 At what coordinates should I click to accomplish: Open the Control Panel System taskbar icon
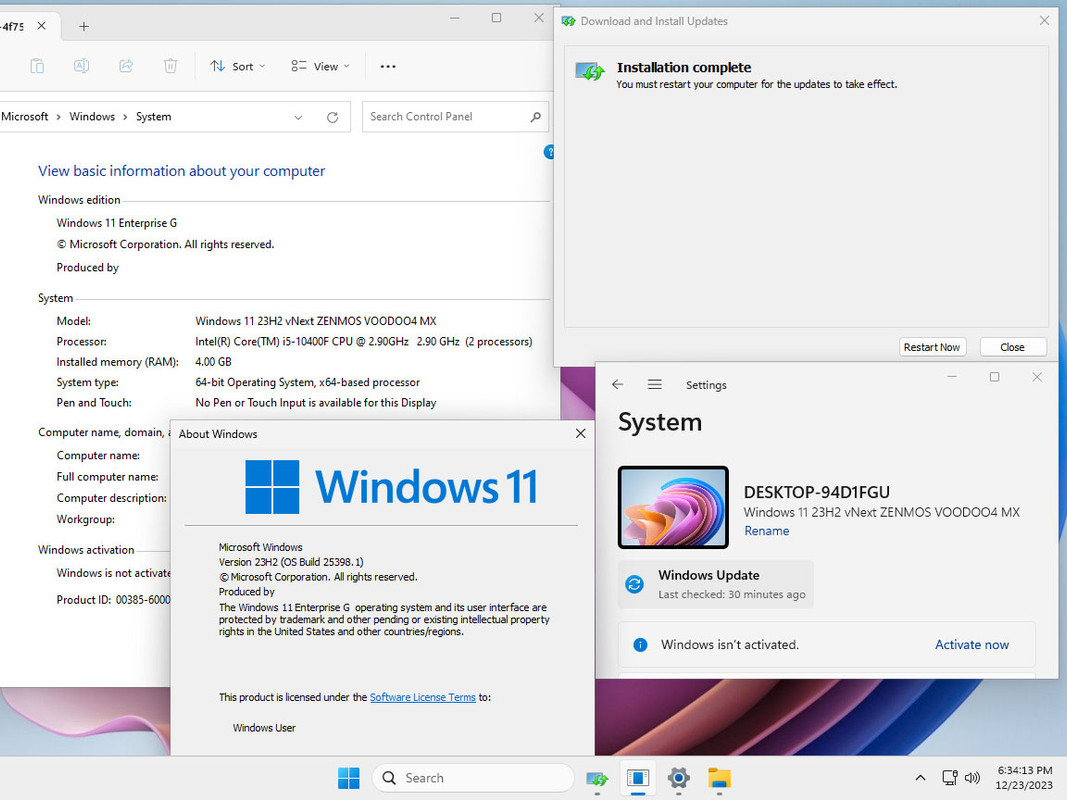click(x=638, y=778)
